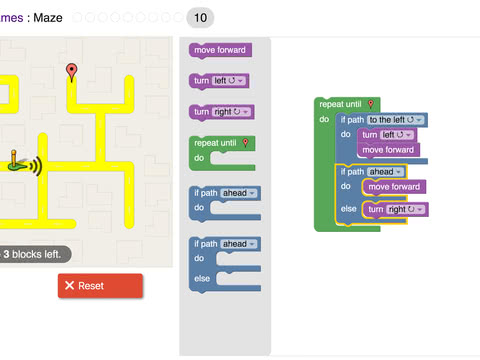Screen dimensions: 480x360
Task: Select the level 9 circle
Action: tap(178, 17)
